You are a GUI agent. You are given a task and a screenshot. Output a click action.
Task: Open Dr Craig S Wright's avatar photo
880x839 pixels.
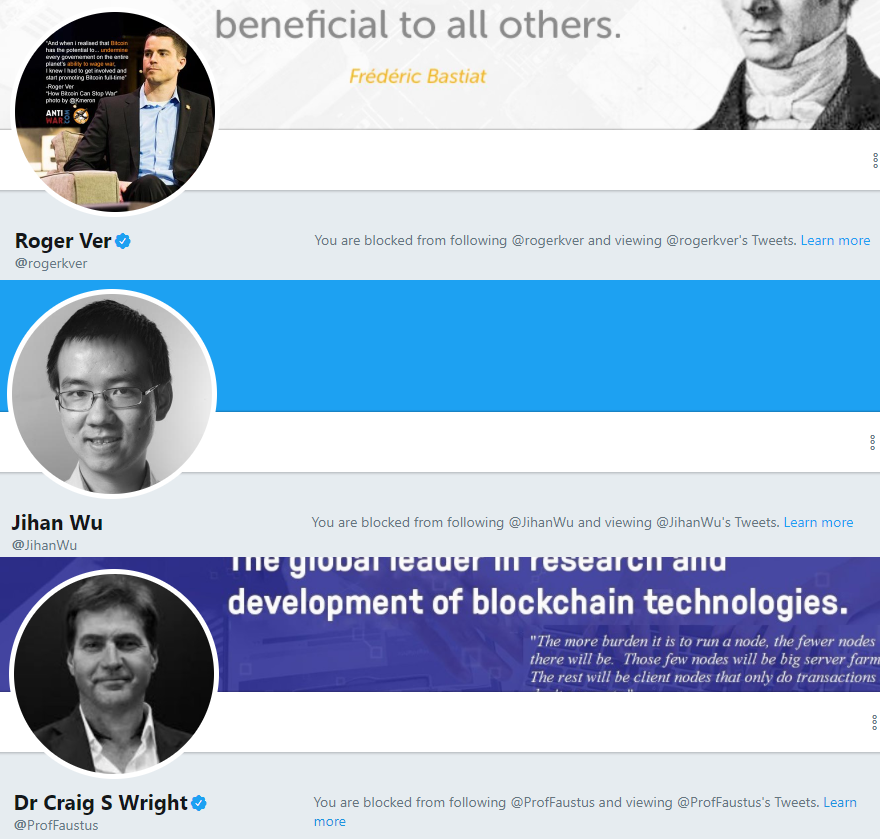pyautogui.click(x=113, y=674)
